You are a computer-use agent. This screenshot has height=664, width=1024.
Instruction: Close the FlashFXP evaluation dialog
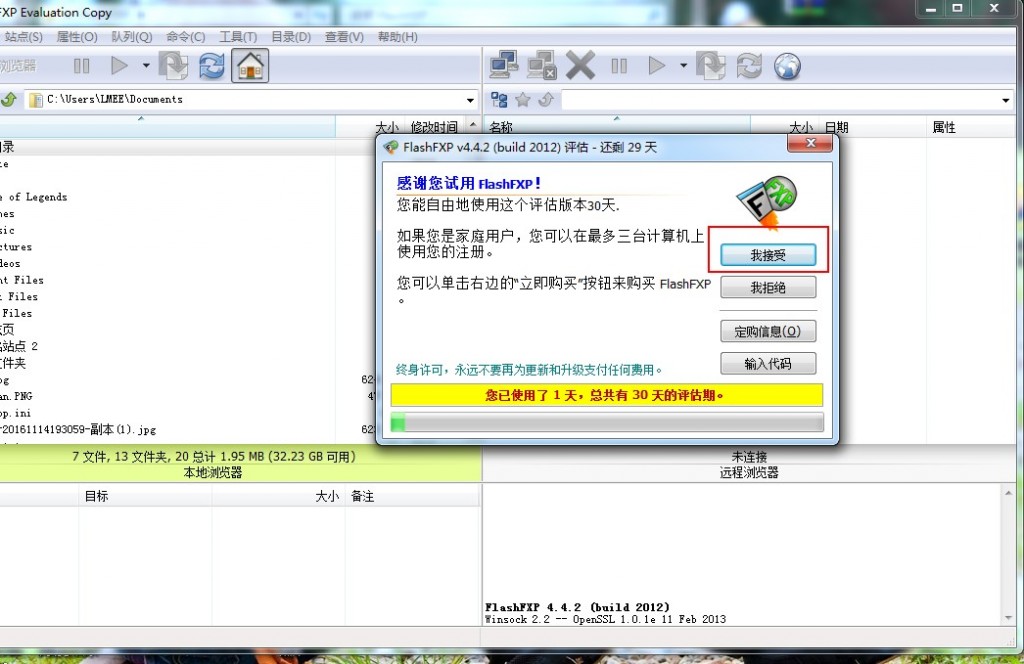coord(810,143)
